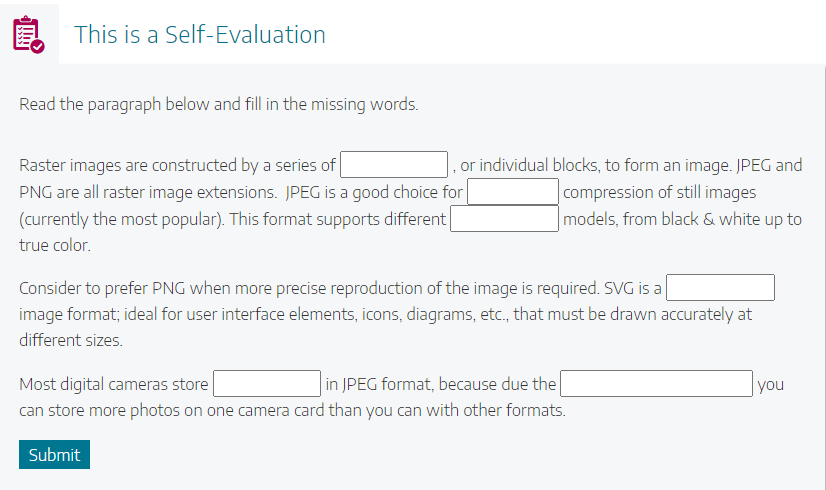826x490 pixels.
Task: Click the words 'different sizes.'
Action: tap(71, 340)
